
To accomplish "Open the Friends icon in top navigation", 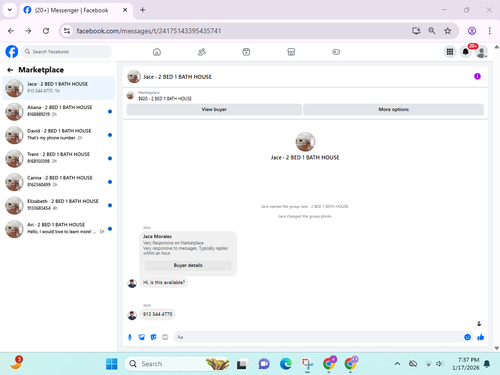I will 202,52.
